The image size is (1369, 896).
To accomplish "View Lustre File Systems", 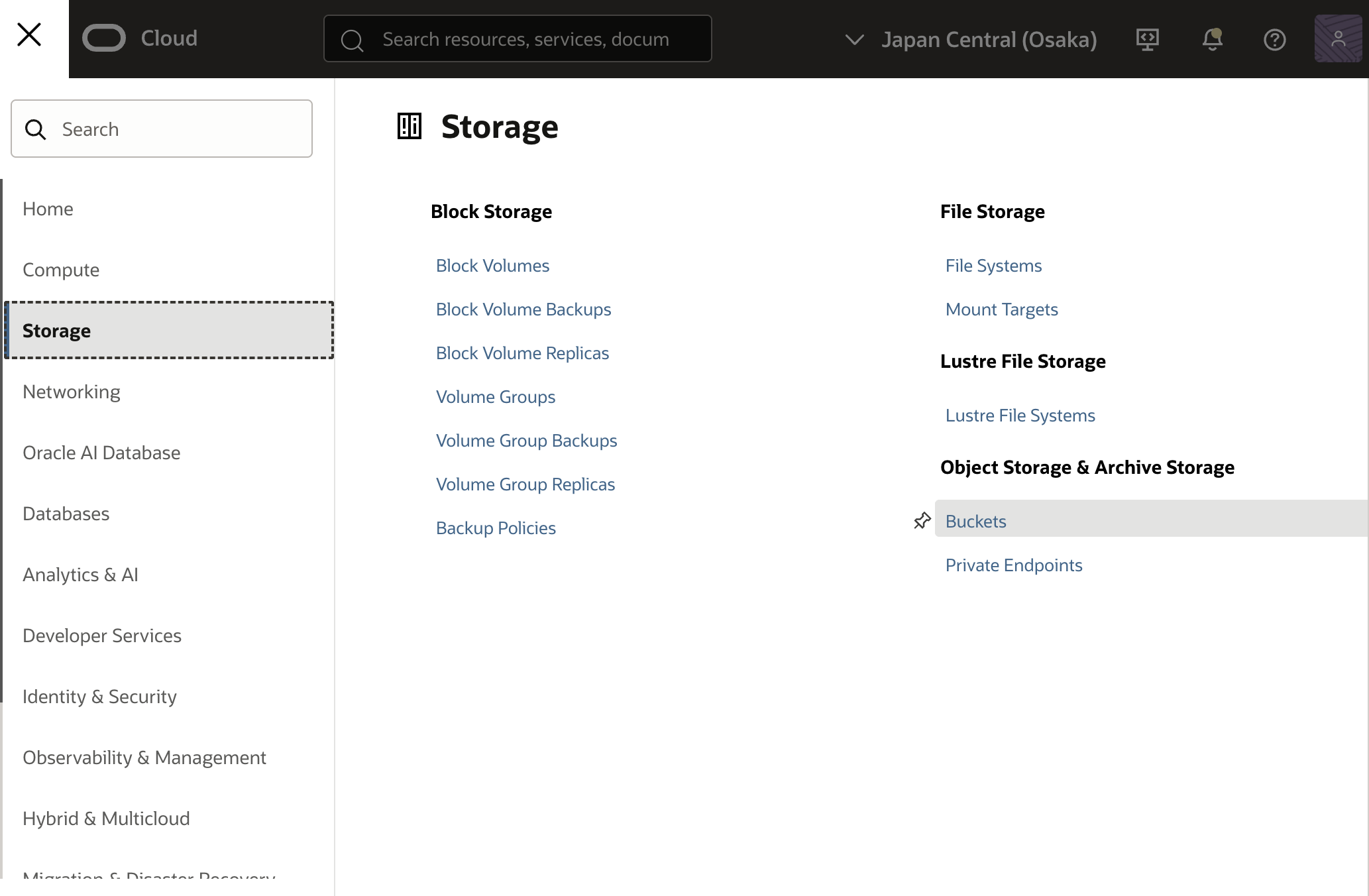I will [x=1020, y=415].
